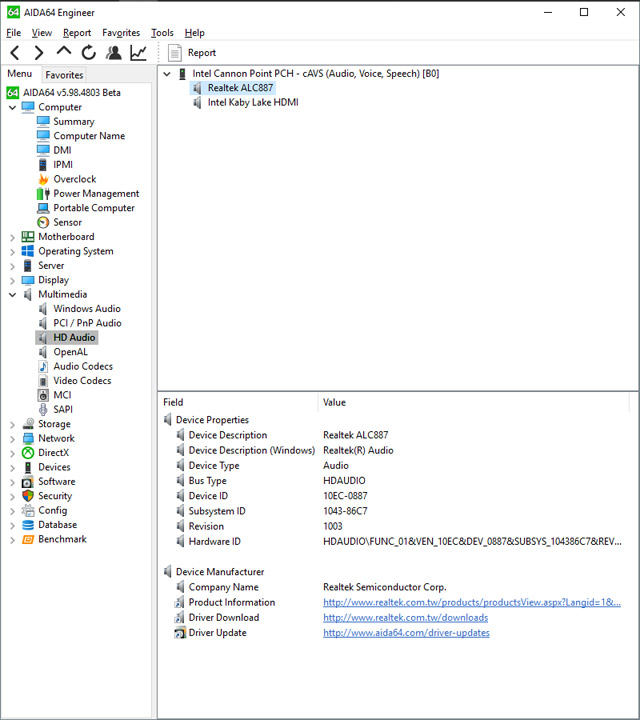Open the graph chart toolbar icon
Image resolution: width=640 pixels, height=720 pixels.
tap(138, 53)
